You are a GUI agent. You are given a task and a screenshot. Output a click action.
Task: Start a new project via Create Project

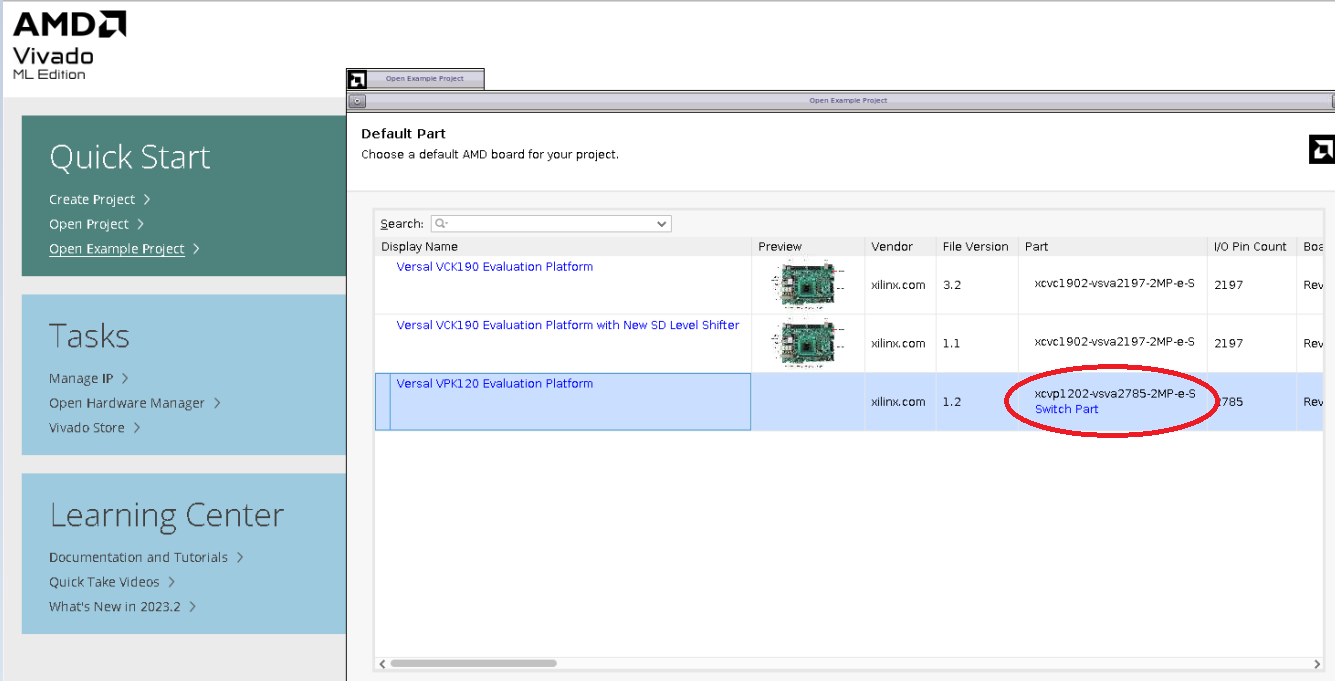tap(92, 199)
